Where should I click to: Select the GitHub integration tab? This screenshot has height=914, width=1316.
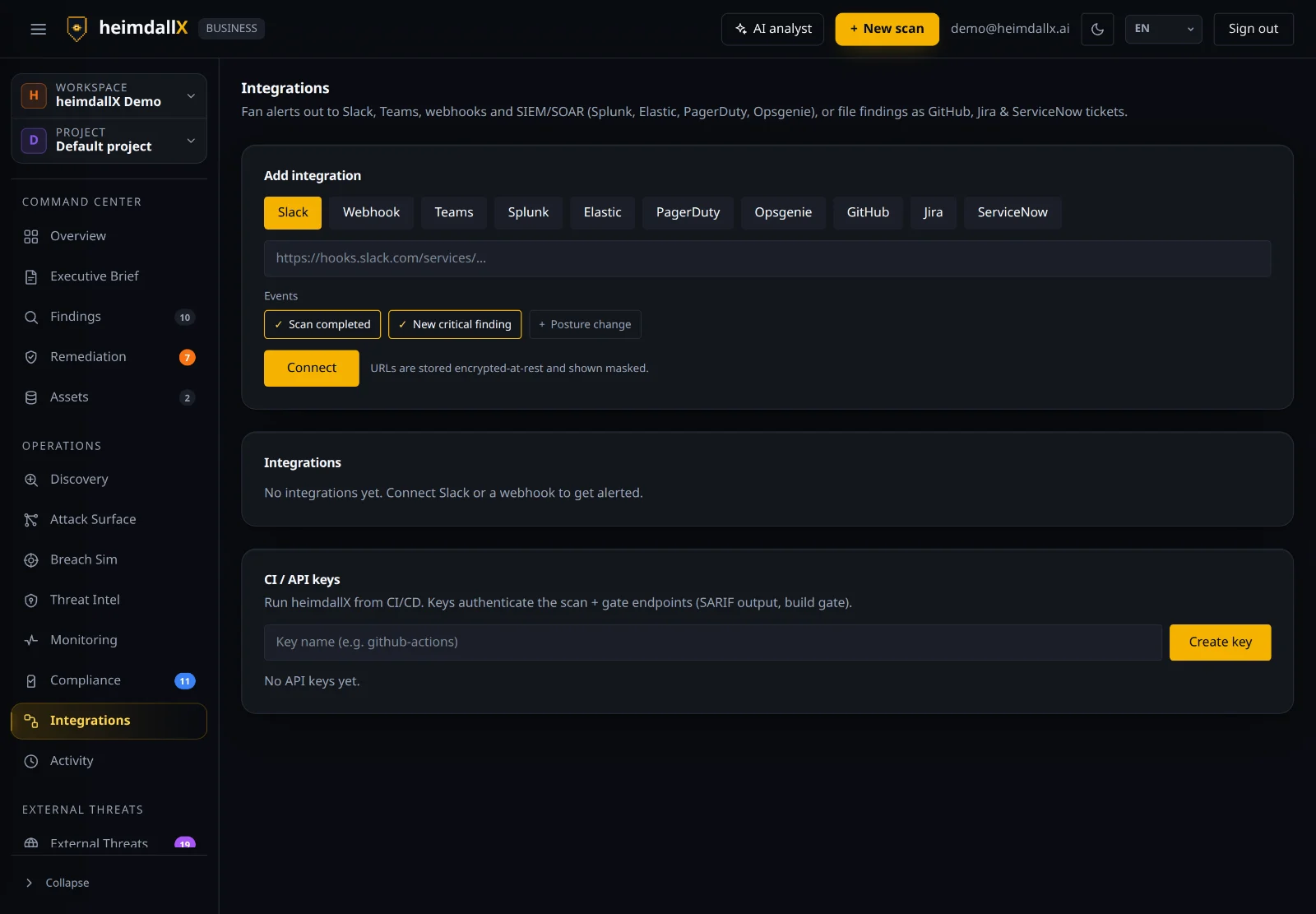pyautogui.click(x=868, y=212)
